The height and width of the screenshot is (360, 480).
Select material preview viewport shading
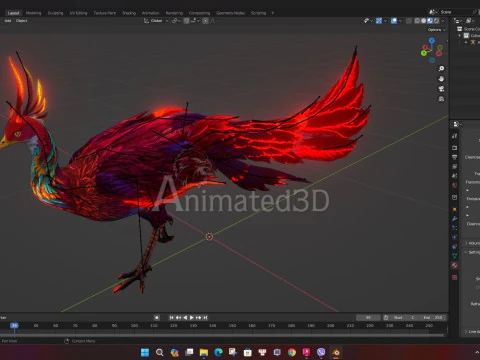[430, 21]
